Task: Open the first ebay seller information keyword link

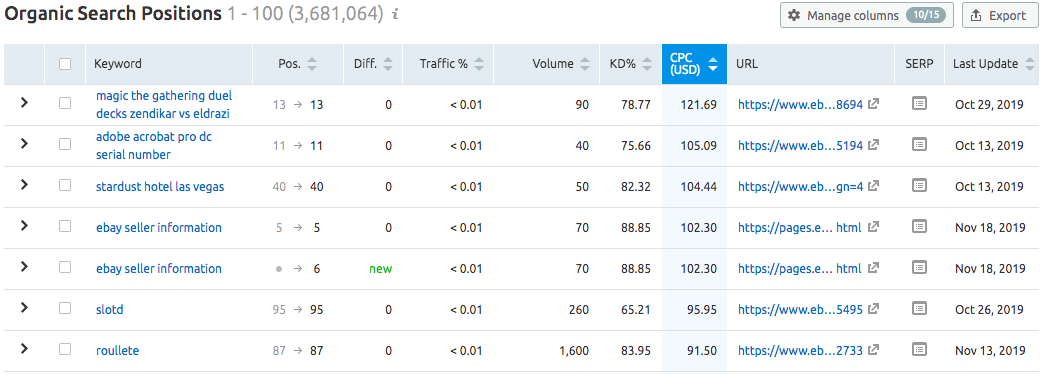Action: point(159,228)
